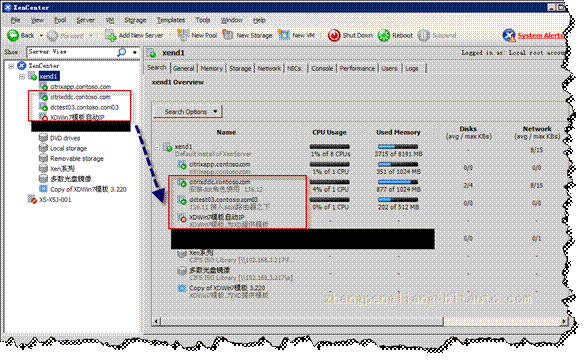
Task: Click Copy of XDWin7 template icon in tree
Action: (43, 189)
